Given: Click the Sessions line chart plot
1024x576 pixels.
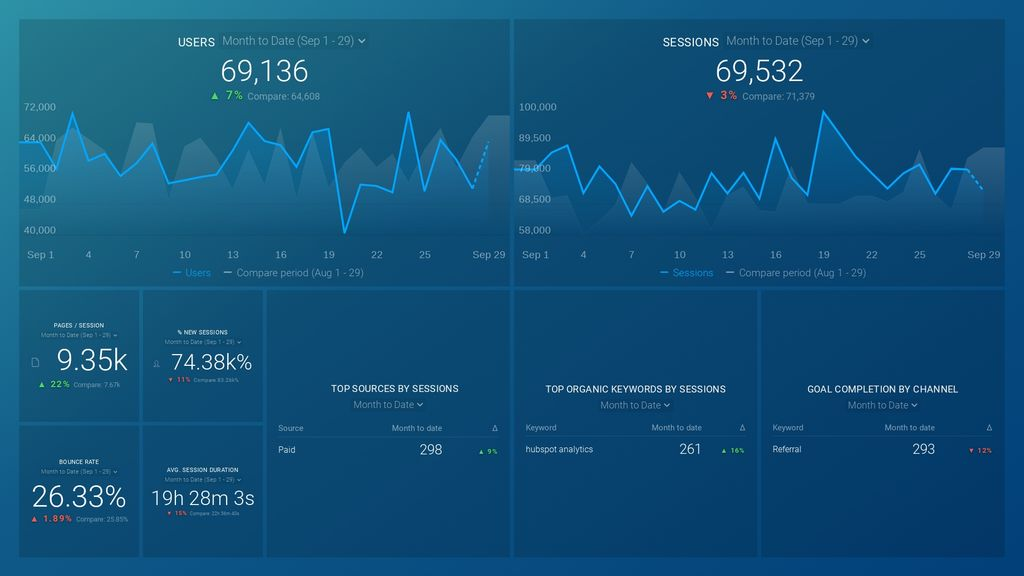Looking at the screenshot, I should pos(760,173).
